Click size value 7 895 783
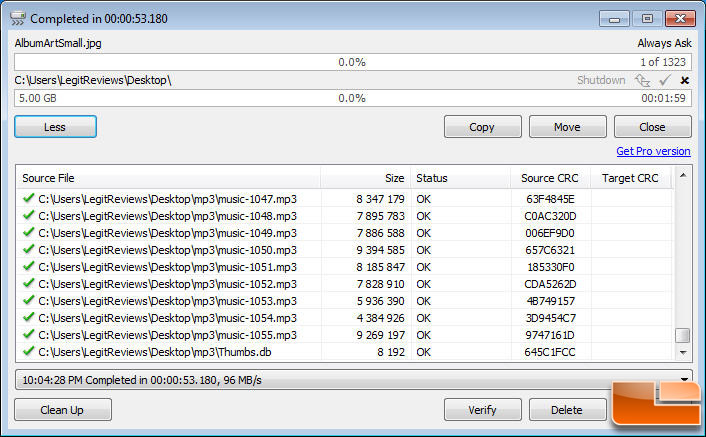Image resolution: width=706 pixels, height=437 pixels. (x=381, y=216)
